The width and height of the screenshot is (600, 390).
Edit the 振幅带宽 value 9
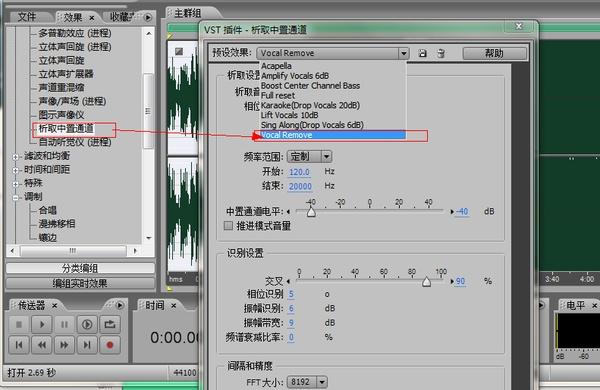pos(291,323)
